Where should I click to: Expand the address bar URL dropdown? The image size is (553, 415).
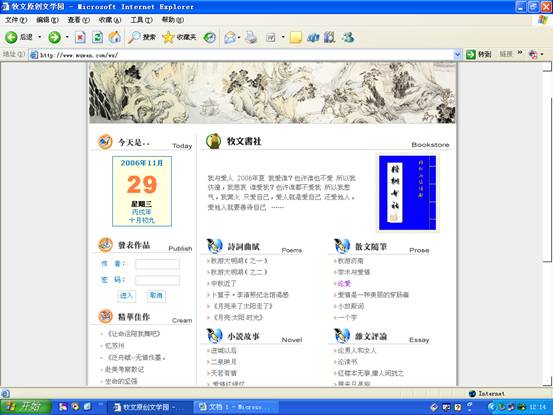(457, 54)
